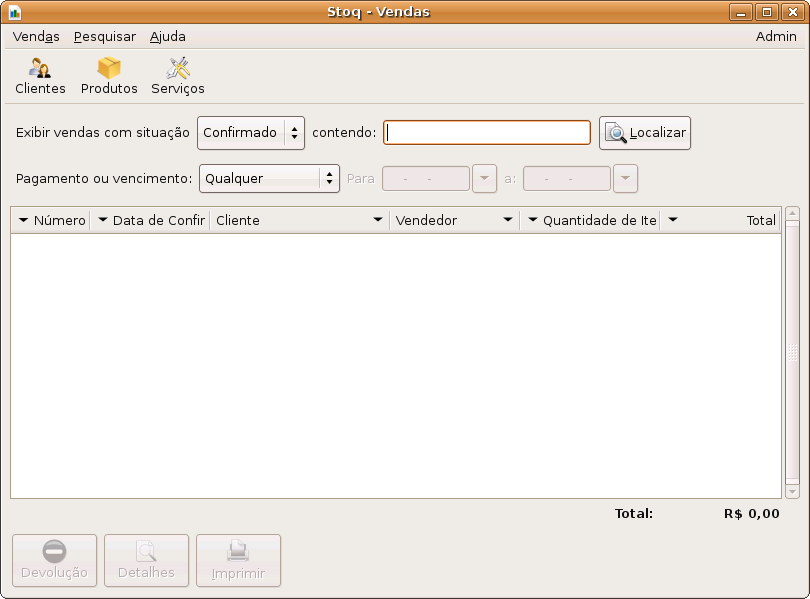Open the Pesquisar menu
The image size is (810, 599).
(x=105, y=37)
